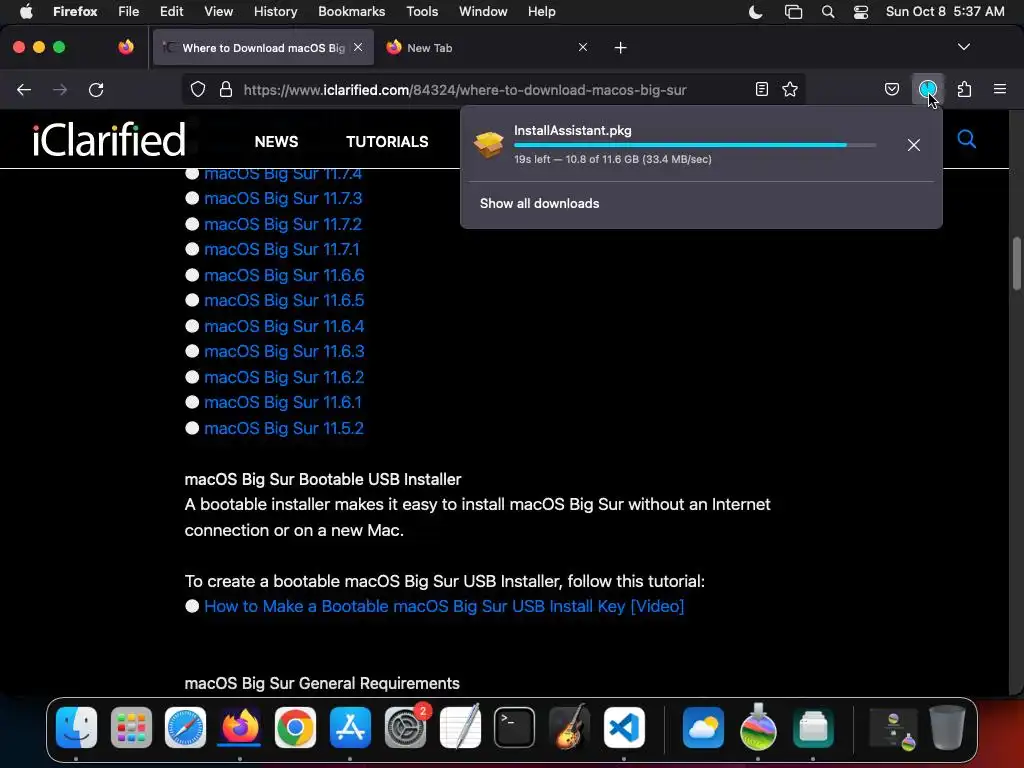Toggle Do Not Disturb moon icon
This screenshot has width=1024, height=768.
(756, 12)
